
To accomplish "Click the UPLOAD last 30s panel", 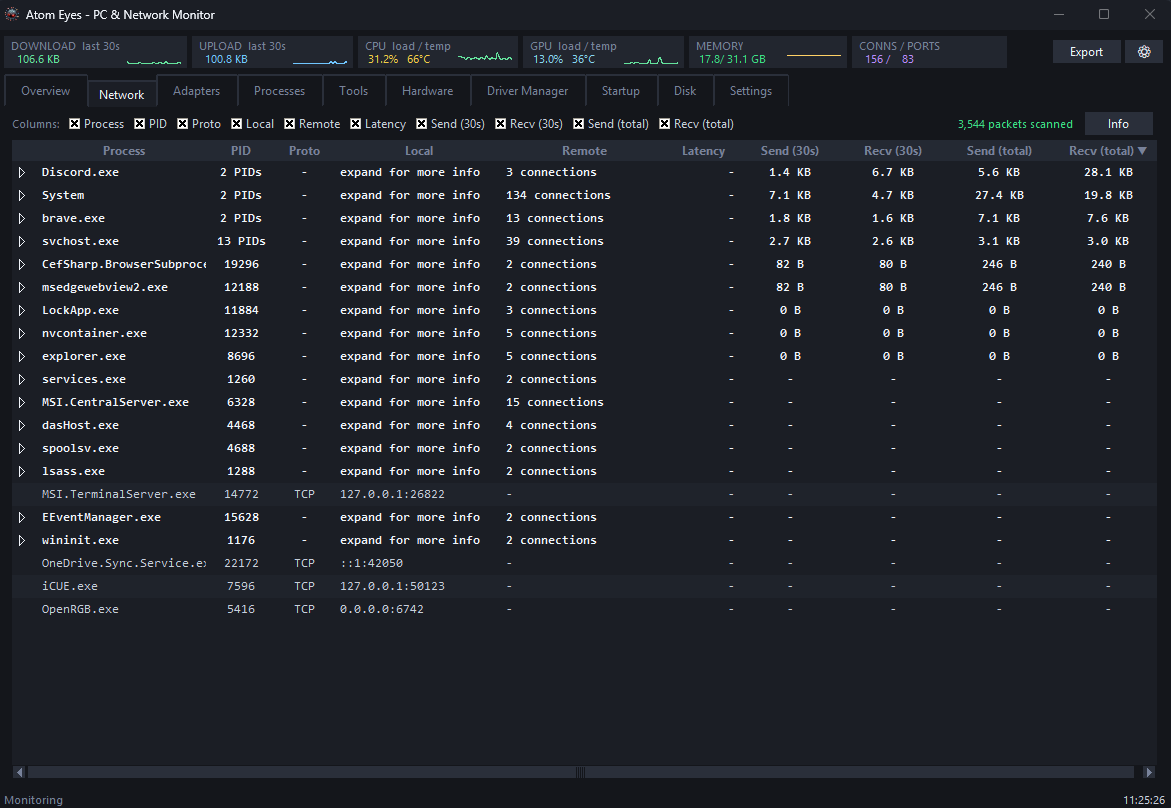I will pos(272,52).
